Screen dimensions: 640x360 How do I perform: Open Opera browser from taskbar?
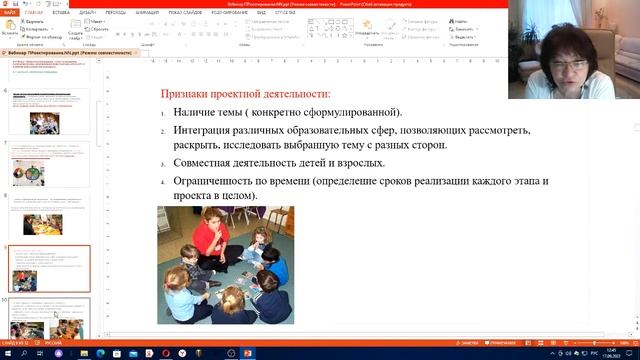tap(166, 353)
